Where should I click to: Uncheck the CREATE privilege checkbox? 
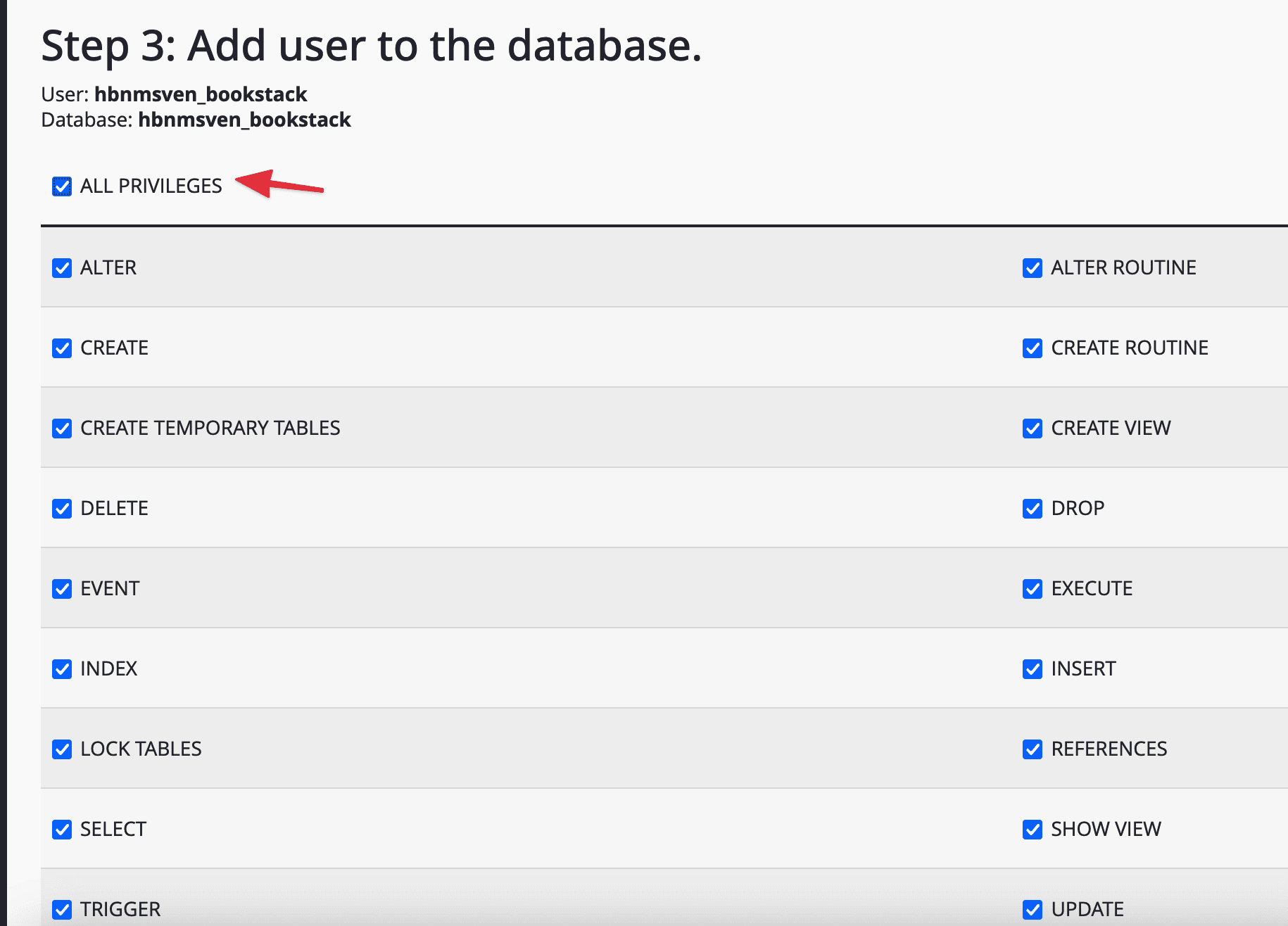point(62,348)
